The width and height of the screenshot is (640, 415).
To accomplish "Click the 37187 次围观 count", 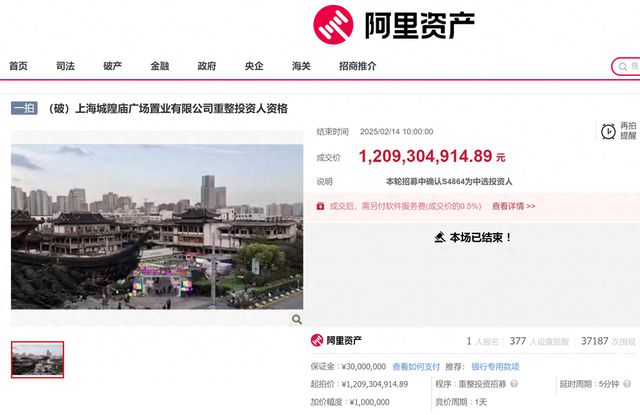I will pyautogui.click(x=608, y=341).
